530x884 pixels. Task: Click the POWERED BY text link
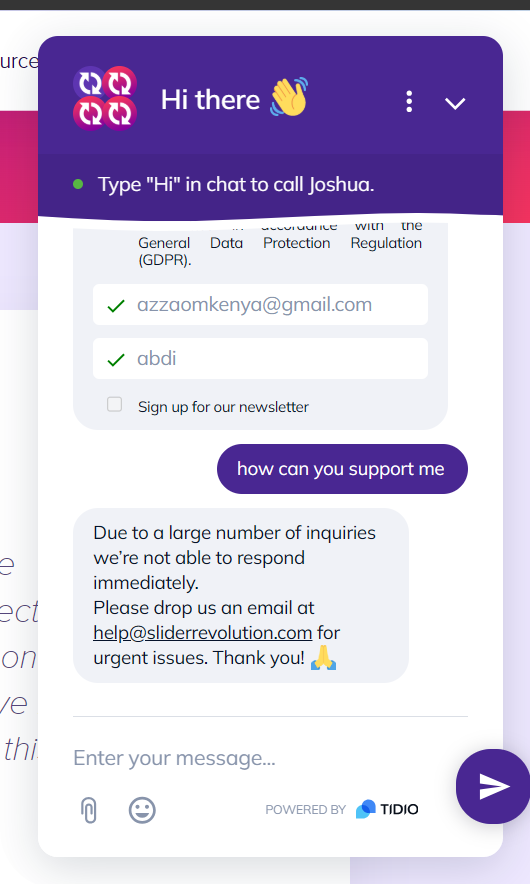306,810
